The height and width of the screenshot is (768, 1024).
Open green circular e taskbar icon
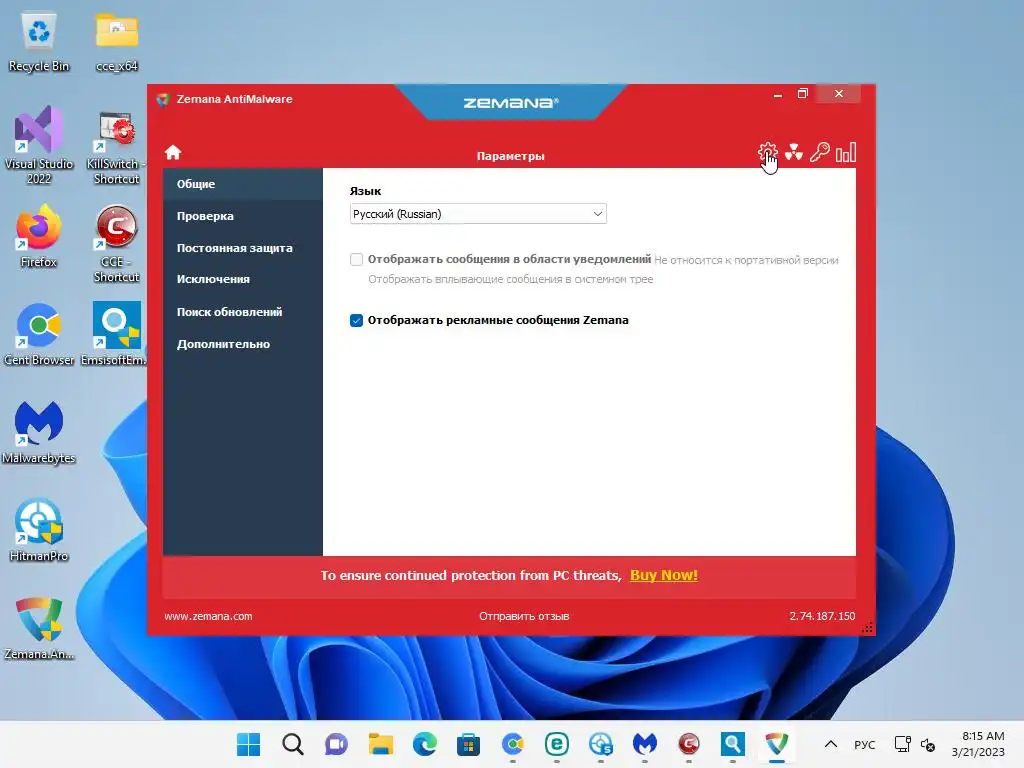tap(556, 744)
